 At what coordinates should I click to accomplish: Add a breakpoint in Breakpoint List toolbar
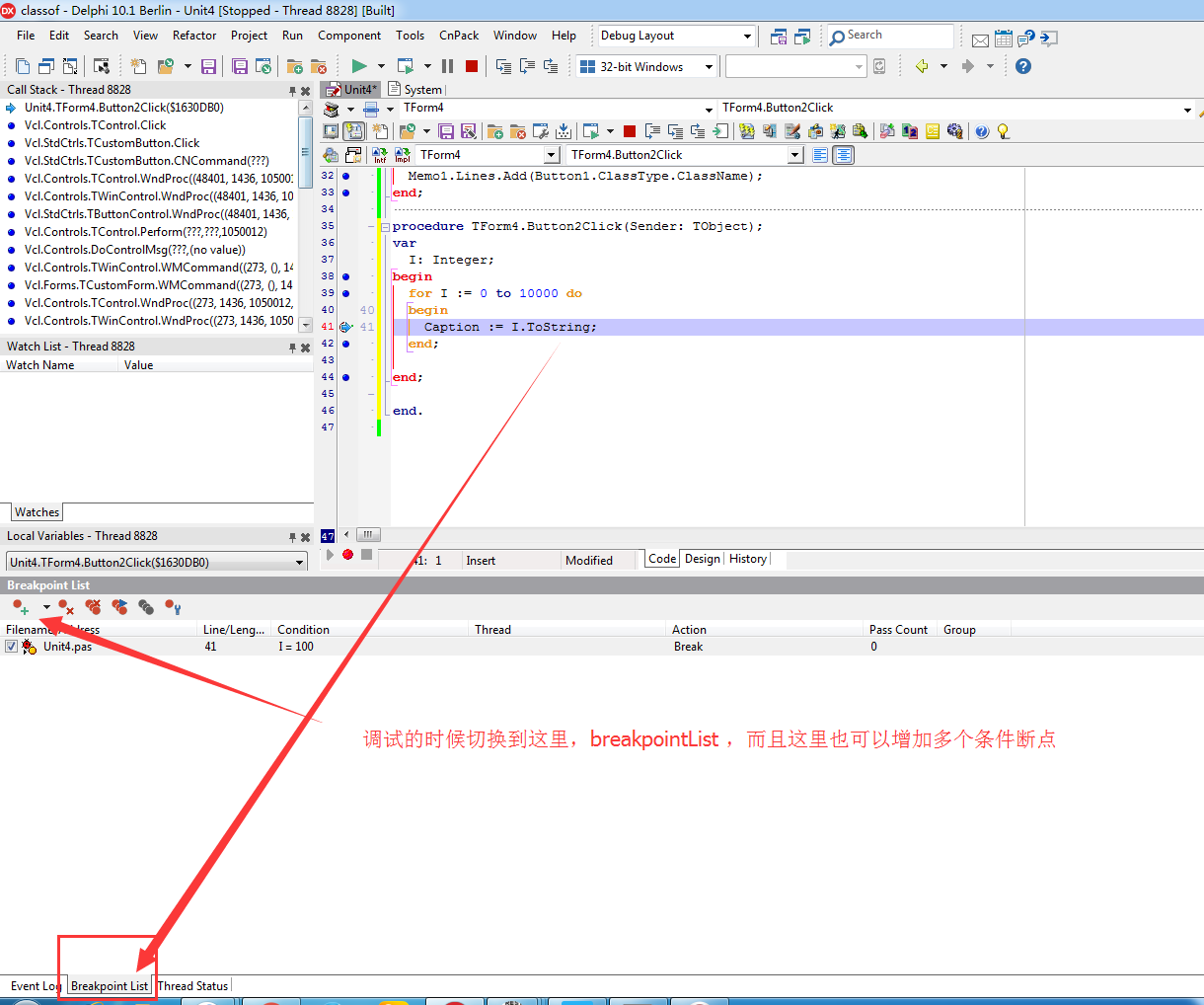[x=21, y=607]
